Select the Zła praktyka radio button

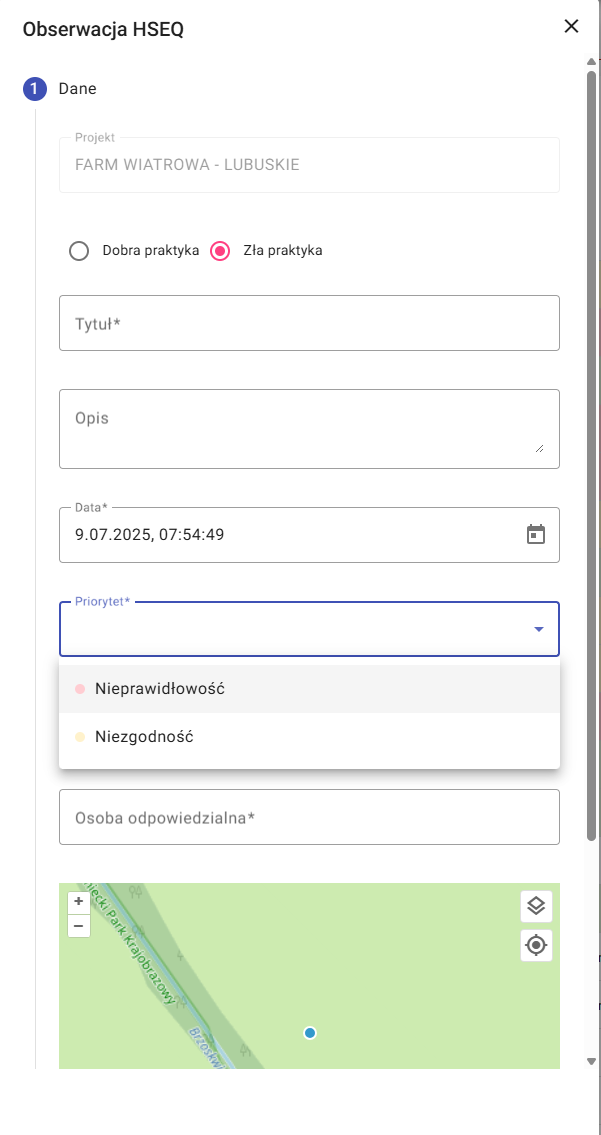(x=221, y=250)
